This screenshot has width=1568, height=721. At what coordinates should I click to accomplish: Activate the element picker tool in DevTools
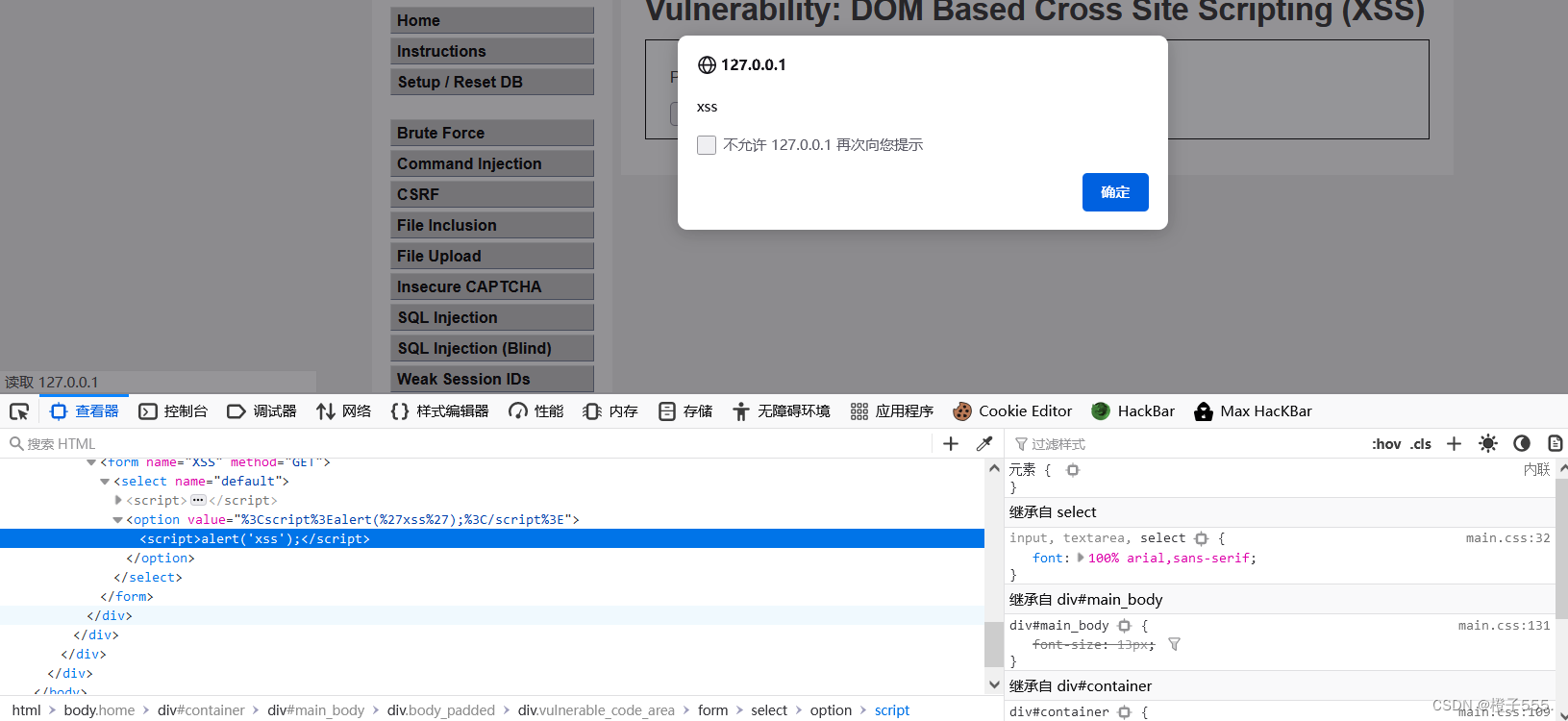coord(19,411)
